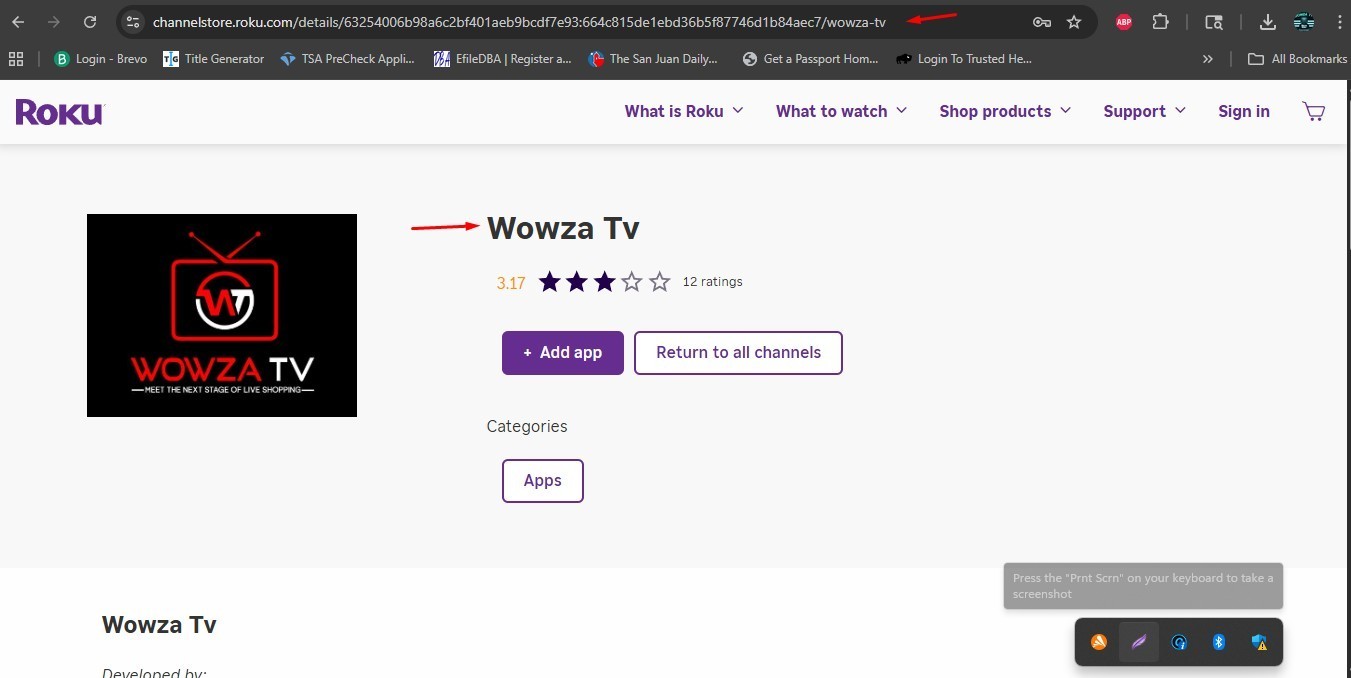This screenshot has width=1351, height=678.
Task: Open Windows Security shield tray icon
Action: tap(1260, 642)
